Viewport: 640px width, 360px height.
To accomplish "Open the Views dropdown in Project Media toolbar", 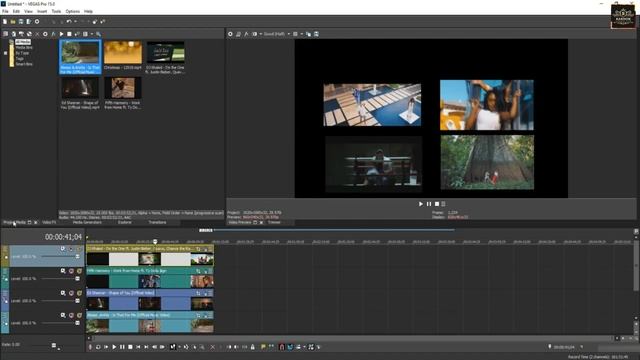I will click(x=92, y=34).
